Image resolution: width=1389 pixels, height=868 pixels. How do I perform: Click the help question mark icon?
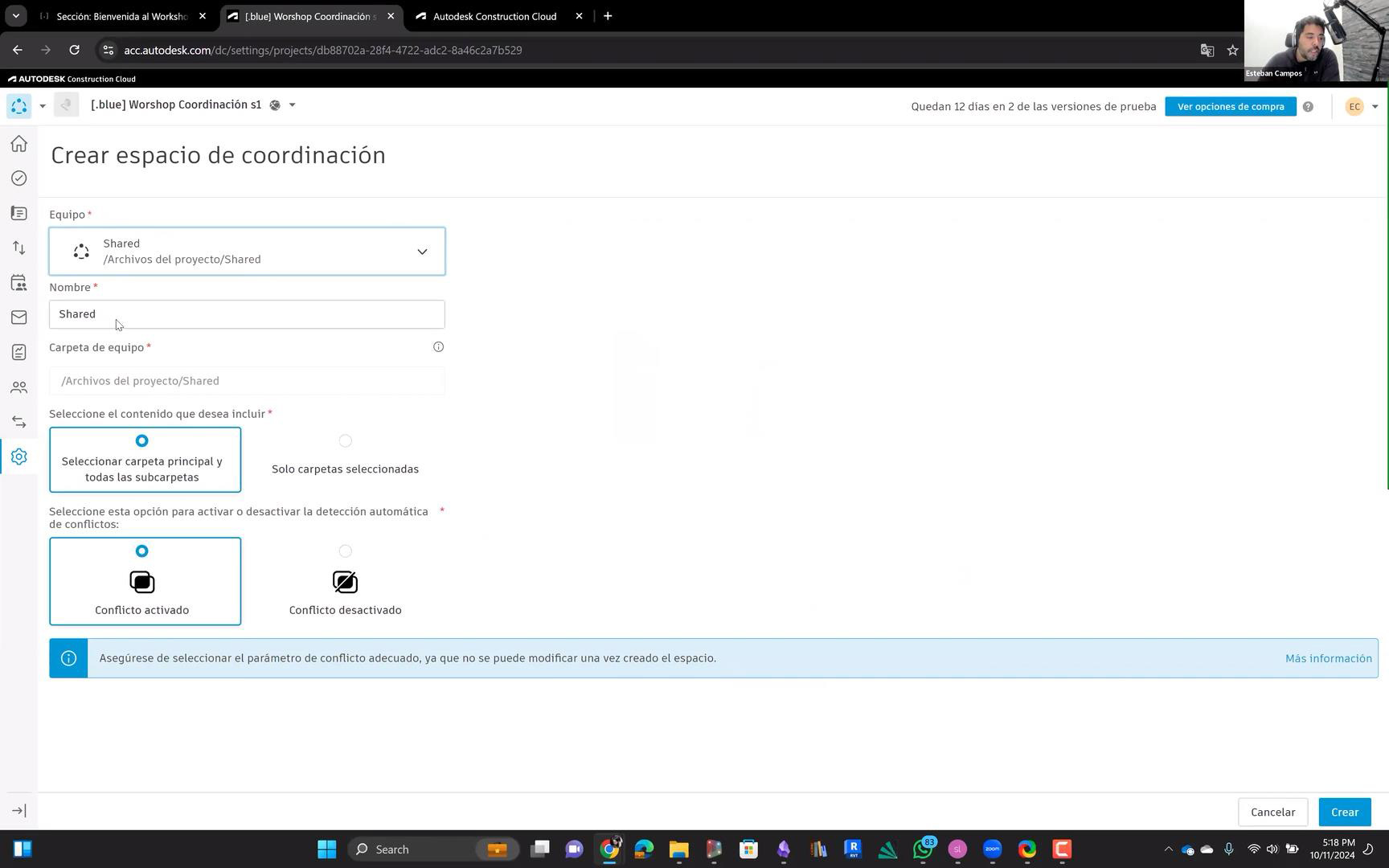1308,107
